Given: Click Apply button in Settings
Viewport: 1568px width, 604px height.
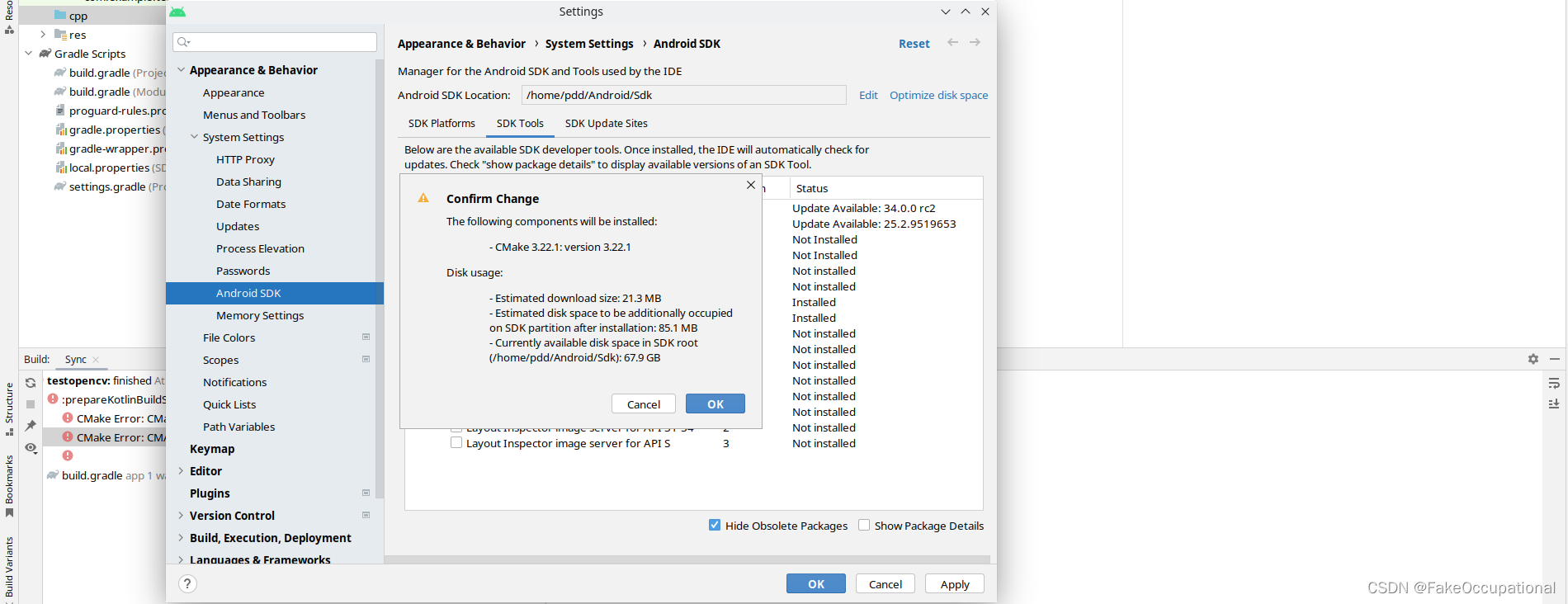Looking at the screenshot, I should (955, 583).
